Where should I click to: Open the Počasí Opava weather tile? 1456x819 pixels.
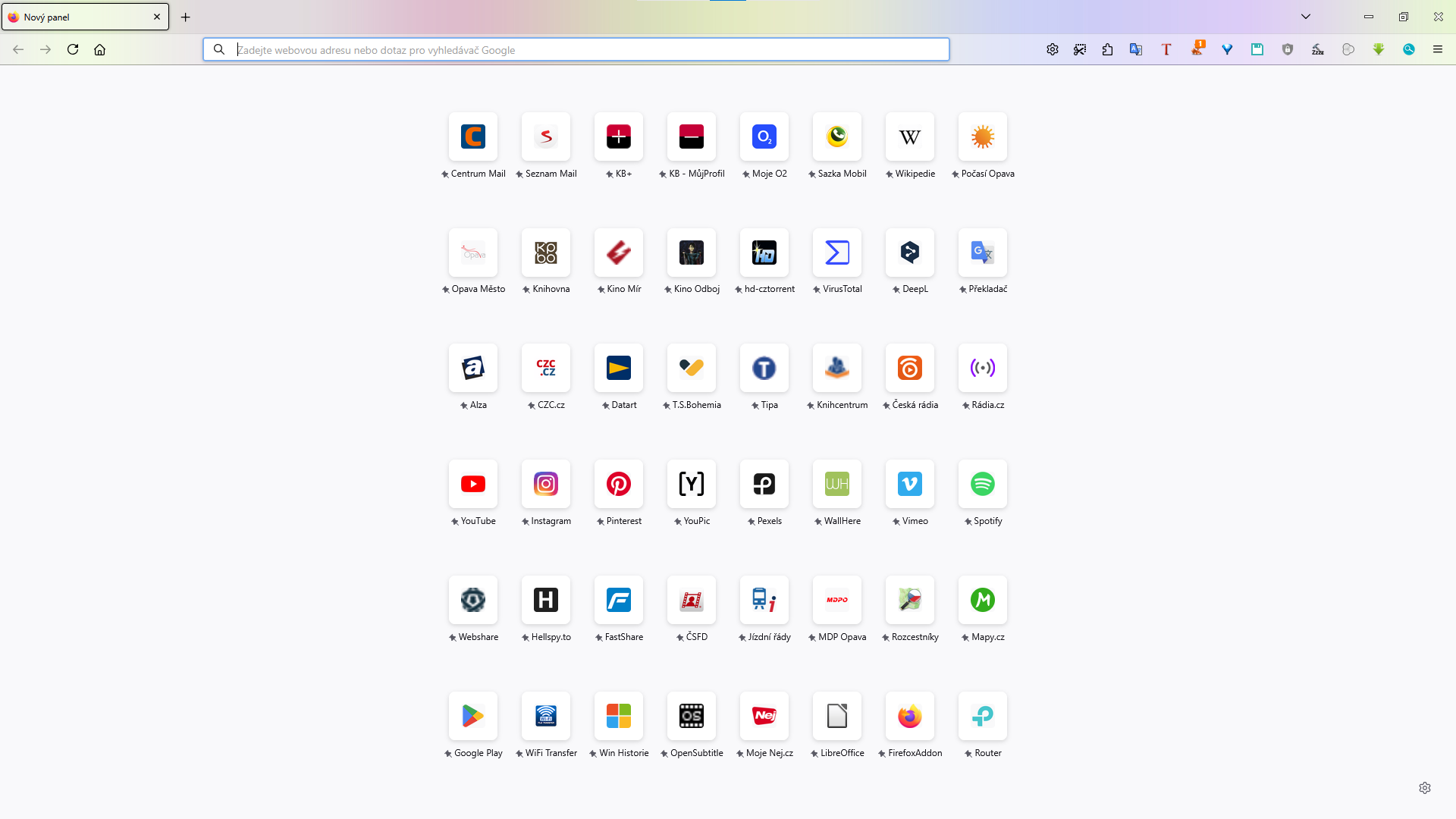point(983,137)
